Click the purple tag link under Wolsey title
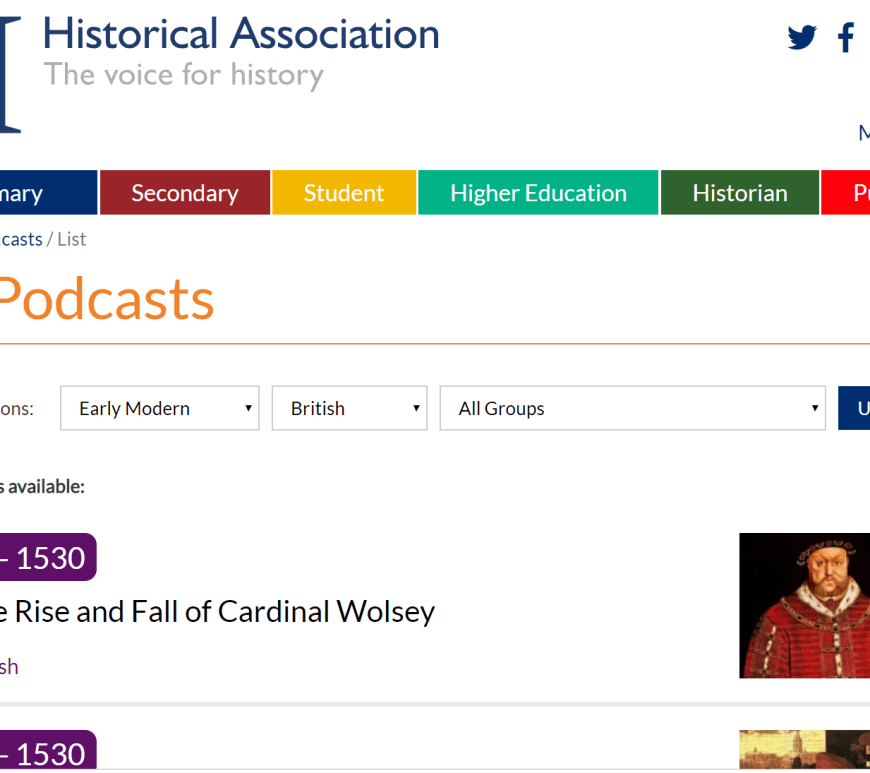 point(9,667)
